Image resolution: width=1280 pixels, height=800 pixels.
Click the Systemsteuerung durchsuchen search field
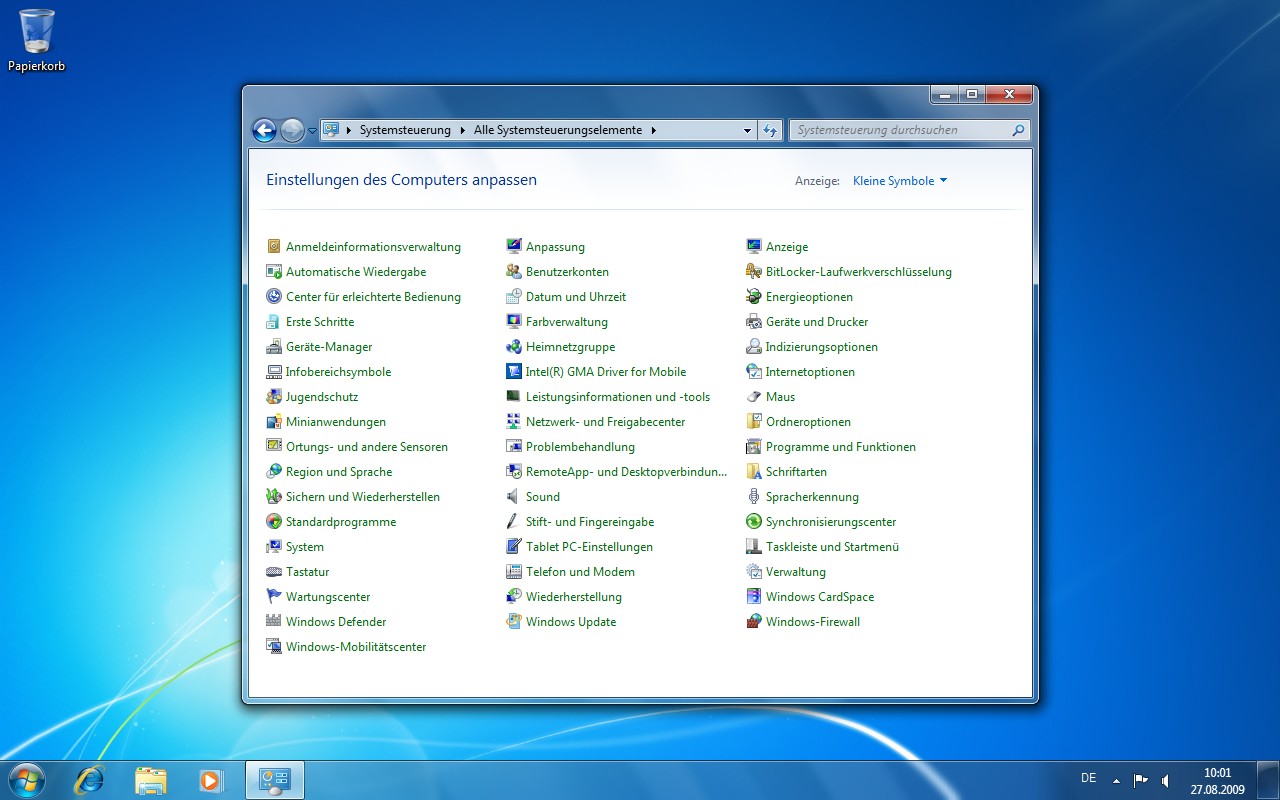(x=900, y=129)
